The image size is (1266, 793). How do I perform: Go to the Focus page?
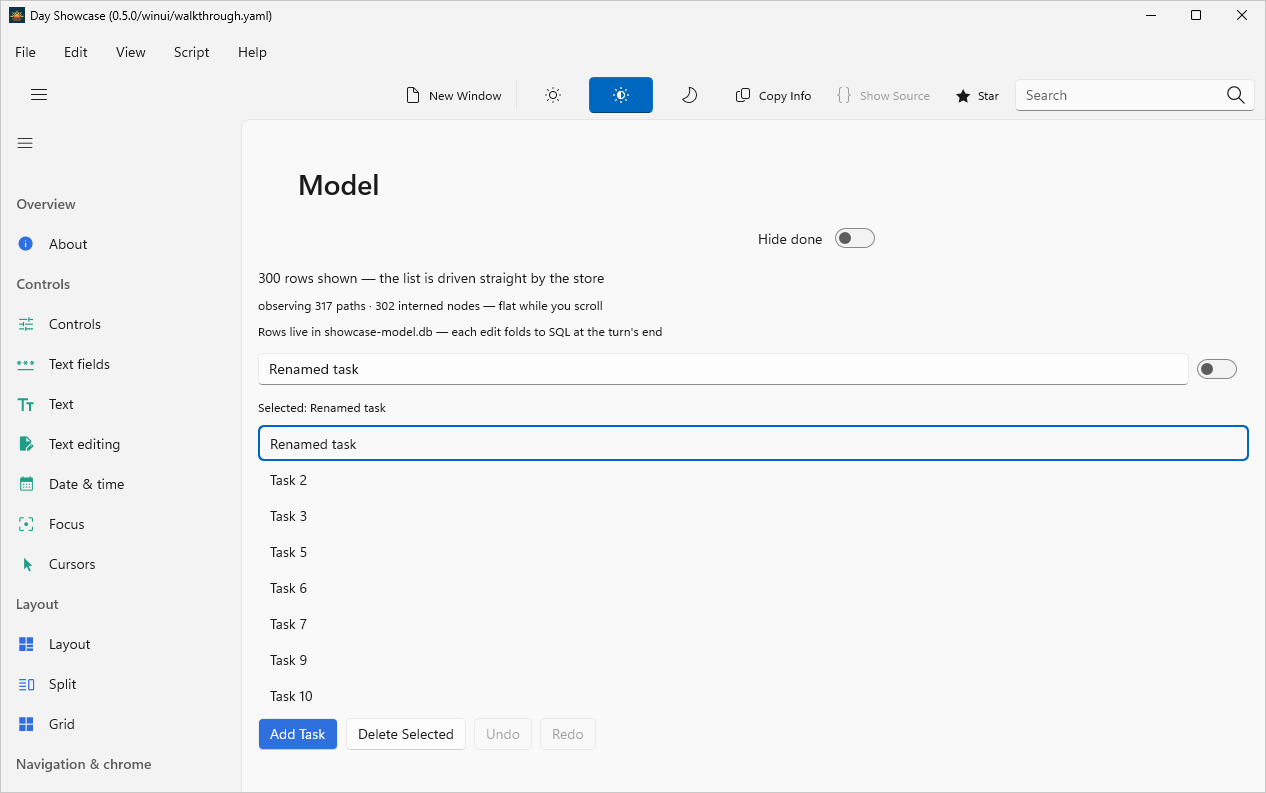coord(121,524)
